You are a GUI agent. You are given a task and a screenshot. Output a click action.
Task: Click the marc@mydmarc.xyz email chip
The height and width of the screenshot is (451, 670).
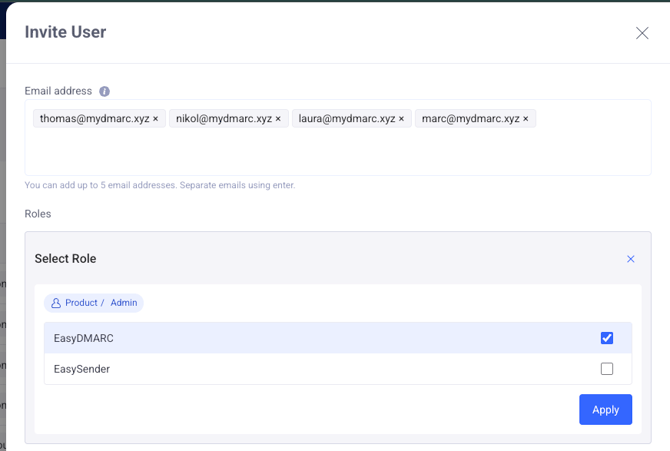[x=470, y=119]
